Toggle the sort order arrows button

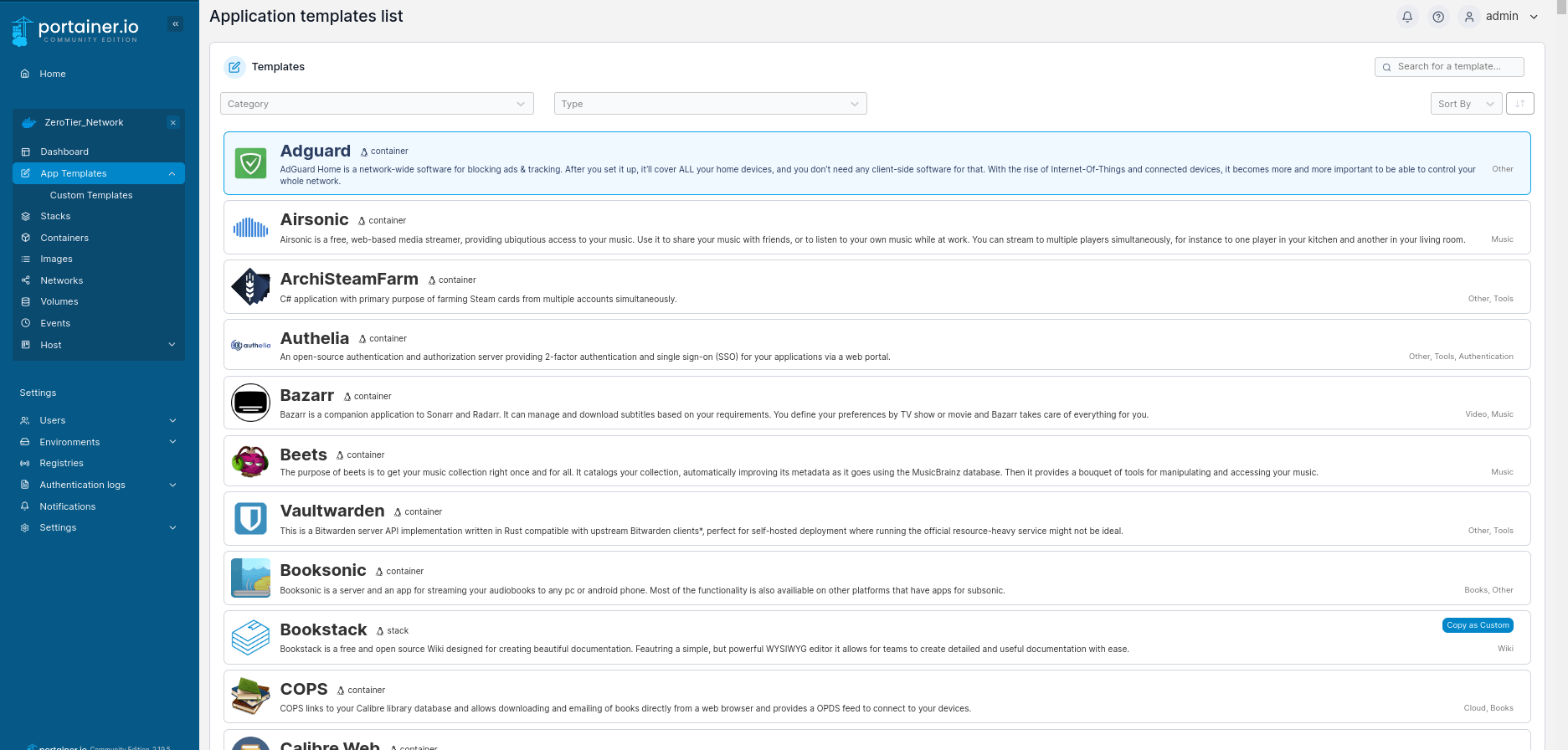click(x=1519, y=104)
